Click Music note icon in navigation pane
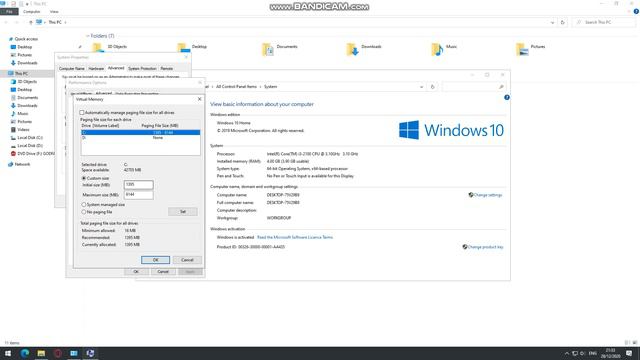Viewport: 640px width, 360px height. (13, 113)
